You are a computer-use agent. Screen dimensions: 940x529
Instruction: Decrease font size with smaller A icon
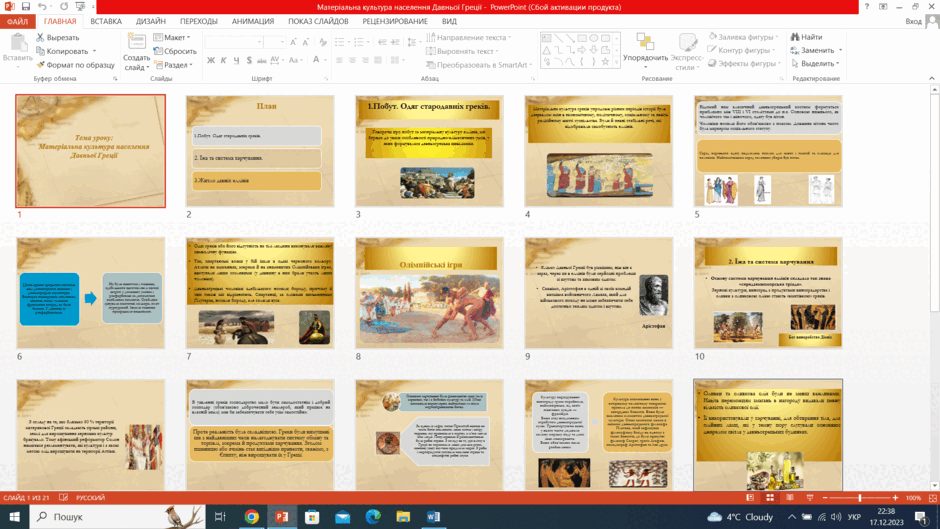point(306,42)
